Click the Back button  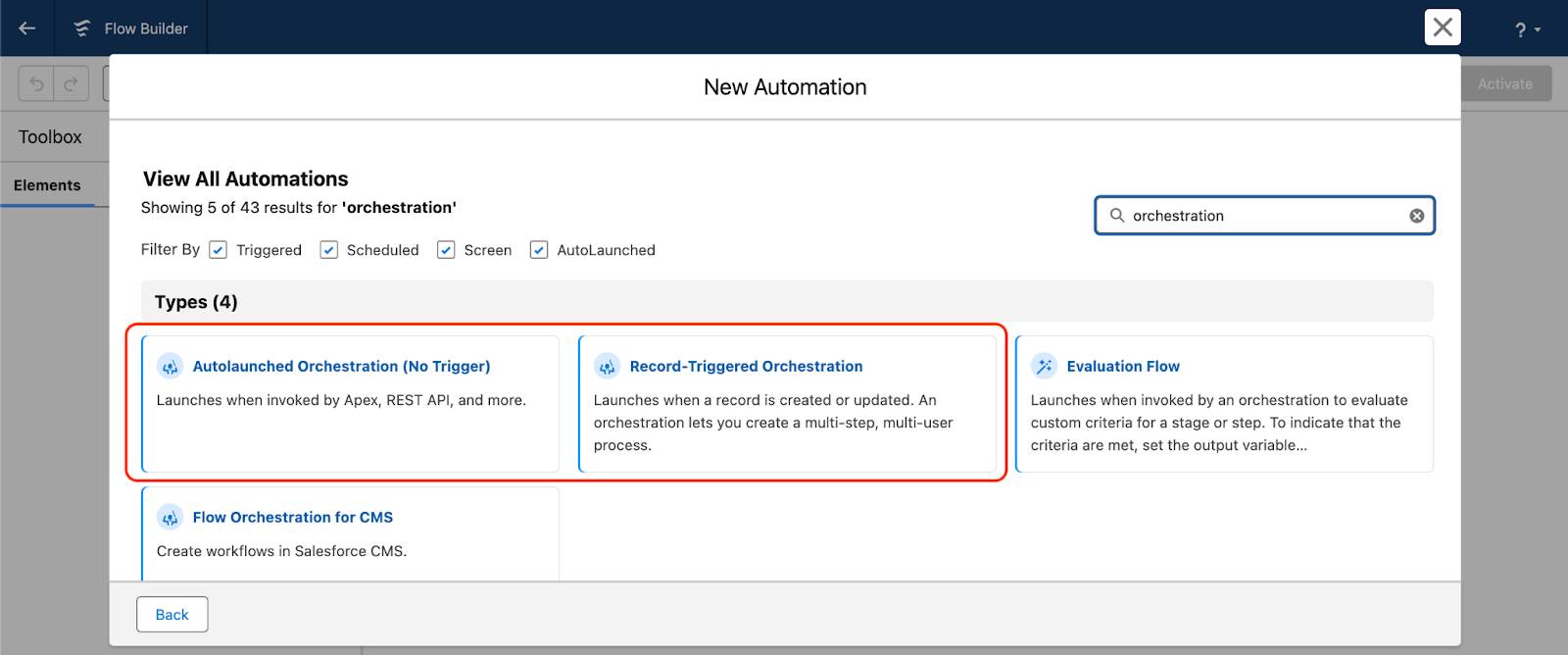pyautogui.click(x=171, y=615)
